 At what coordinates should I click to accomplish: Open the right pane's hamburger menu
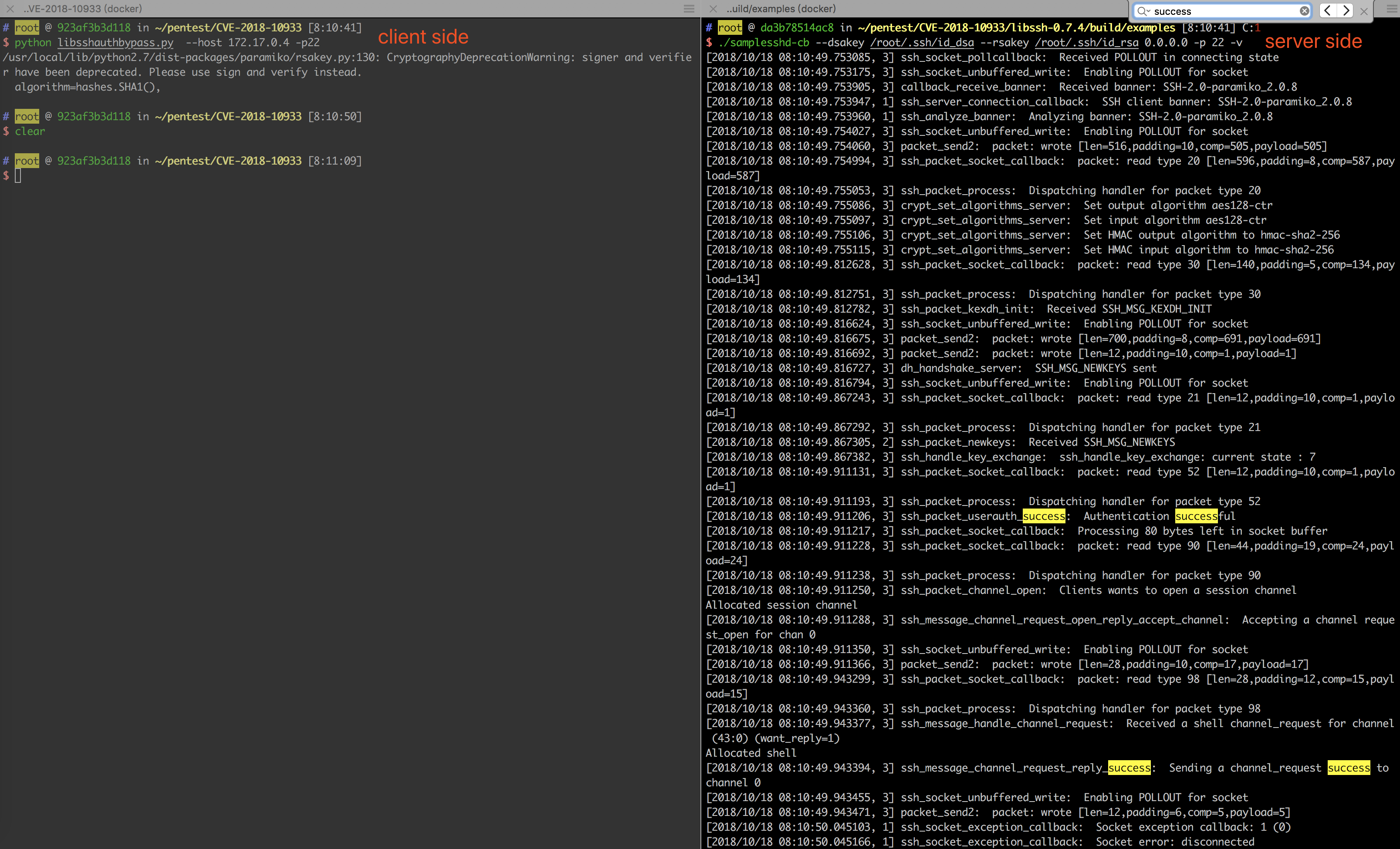pyautogui.click(x=1391, y=9)
